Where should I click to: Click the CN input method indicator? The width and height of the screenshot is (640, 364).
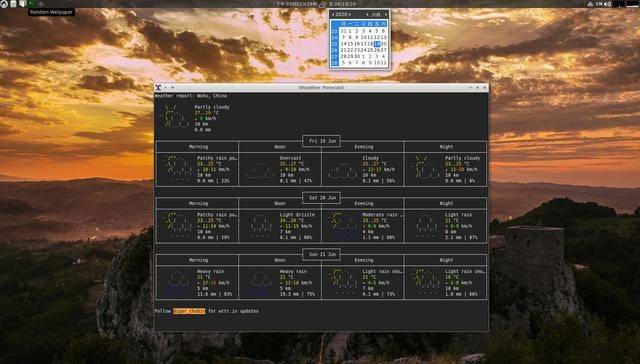click(599, 4)
